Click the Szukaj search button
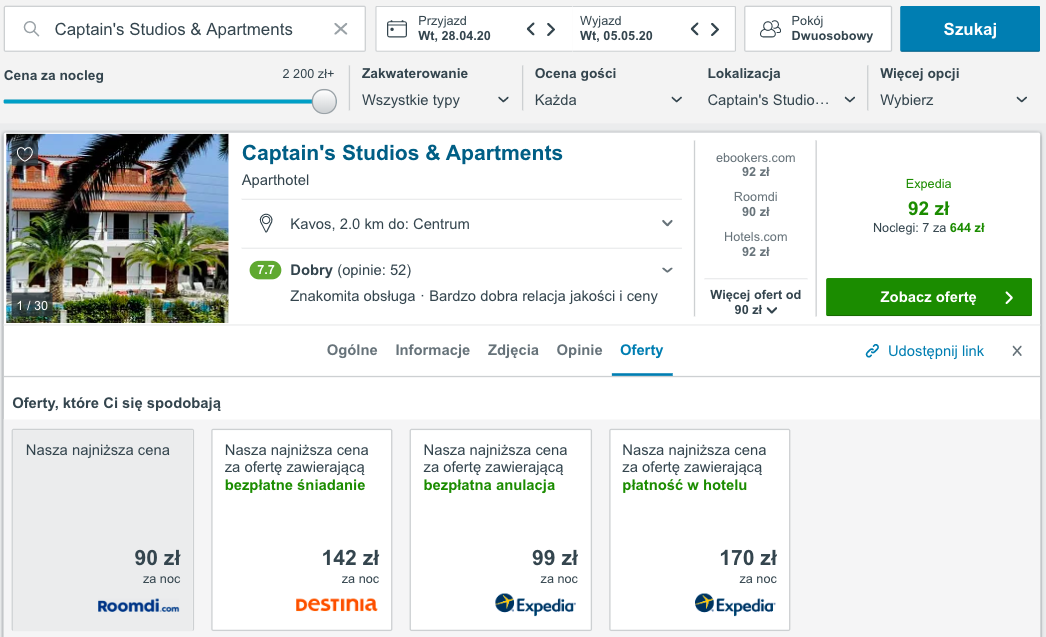This screenshot has height=637, width=1046. [969, 29]
